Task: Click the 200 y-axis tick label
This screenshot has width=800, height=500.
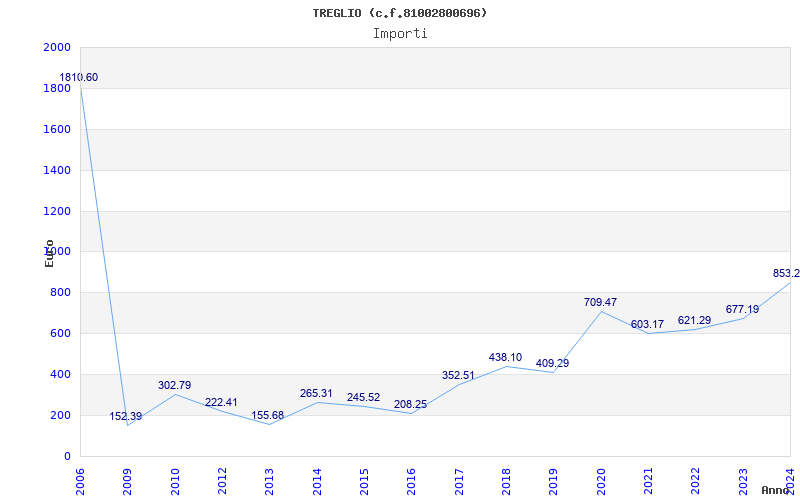Action: 60,415
